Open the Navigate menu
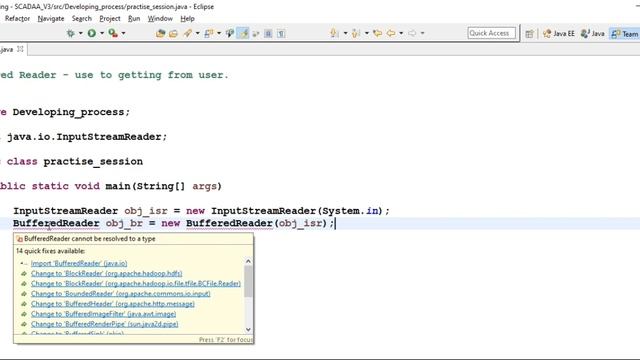The height and width of the screenshot is (360, 640). click(x=51, y=18)
